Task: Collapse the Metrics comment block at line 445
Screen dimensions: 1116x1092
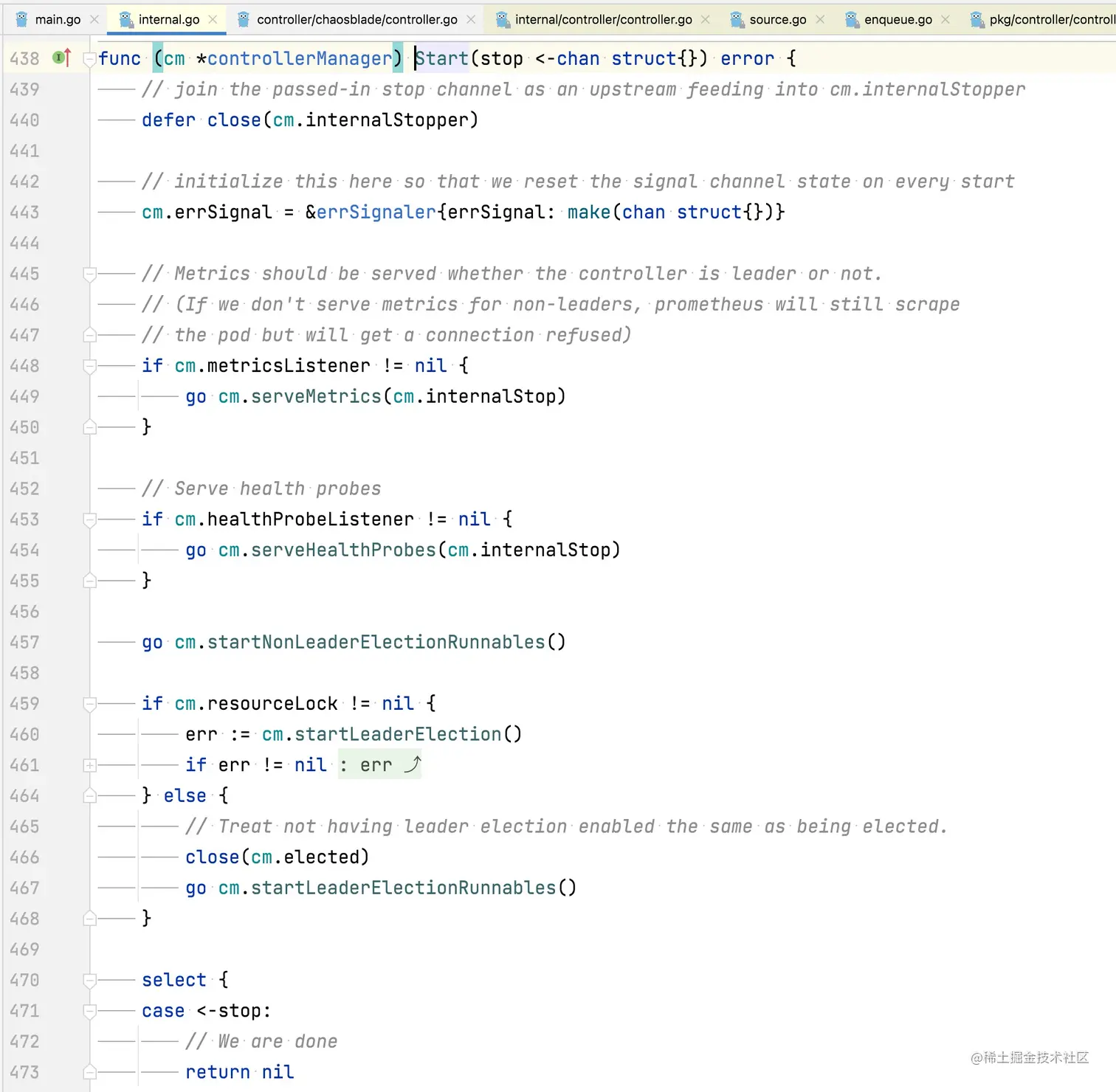Action: tap(89, 274)
